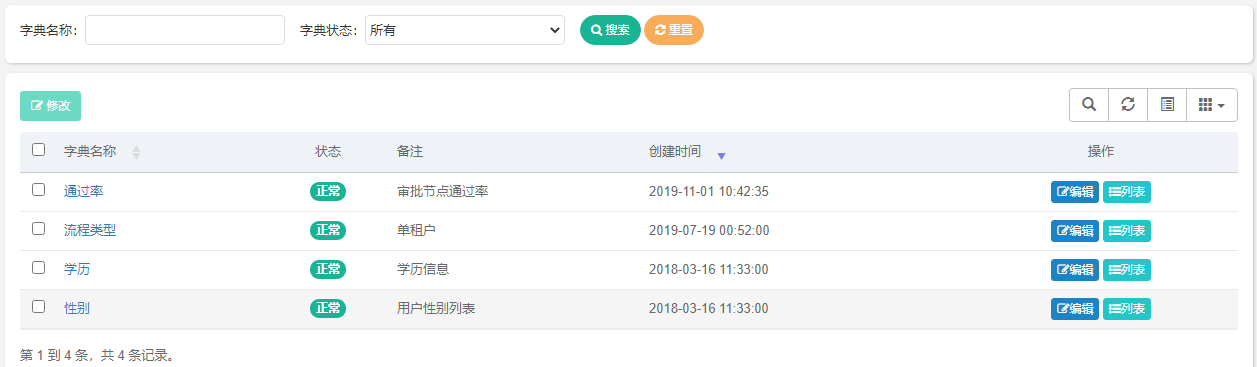Sort by 创建时间 column arrow
The image size is (1257, 367).
(721, 155)
